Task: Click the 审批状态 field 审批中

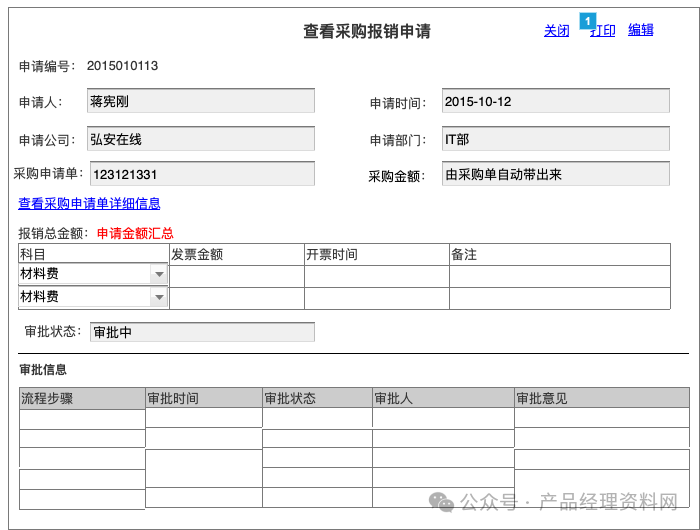Action: (202, 332)
